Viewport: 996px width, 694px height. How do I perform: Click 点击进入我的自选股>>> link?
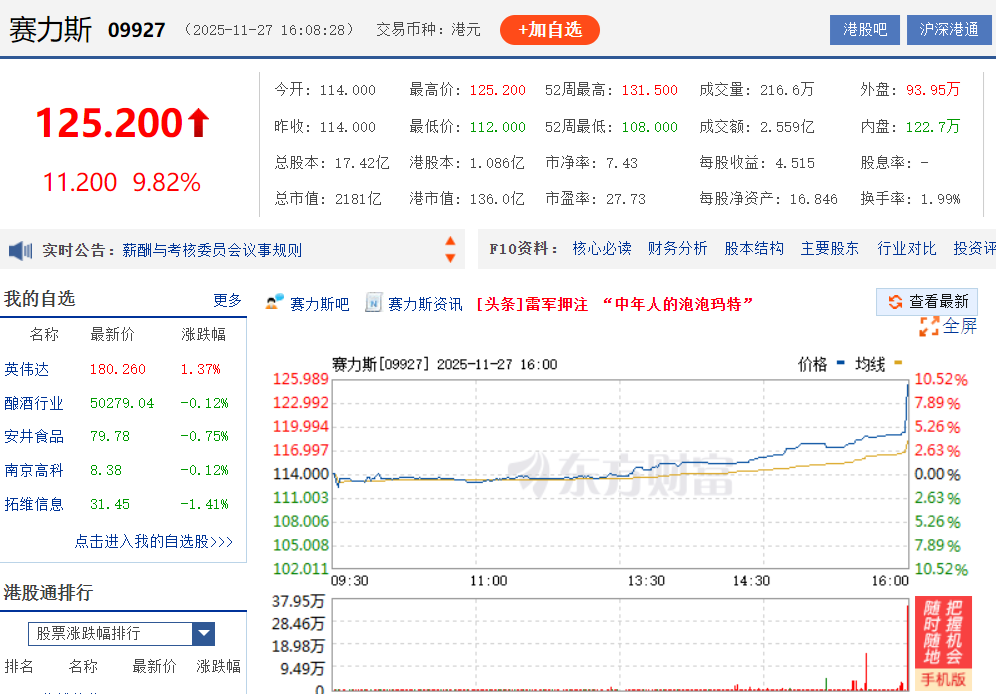click(154, 542)
